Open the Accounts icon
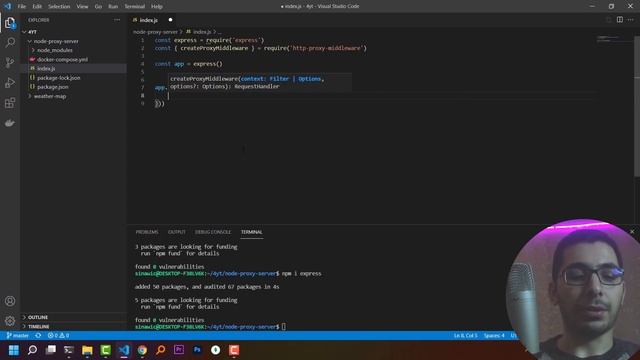 pyautogui.click(x=10, y=301)
